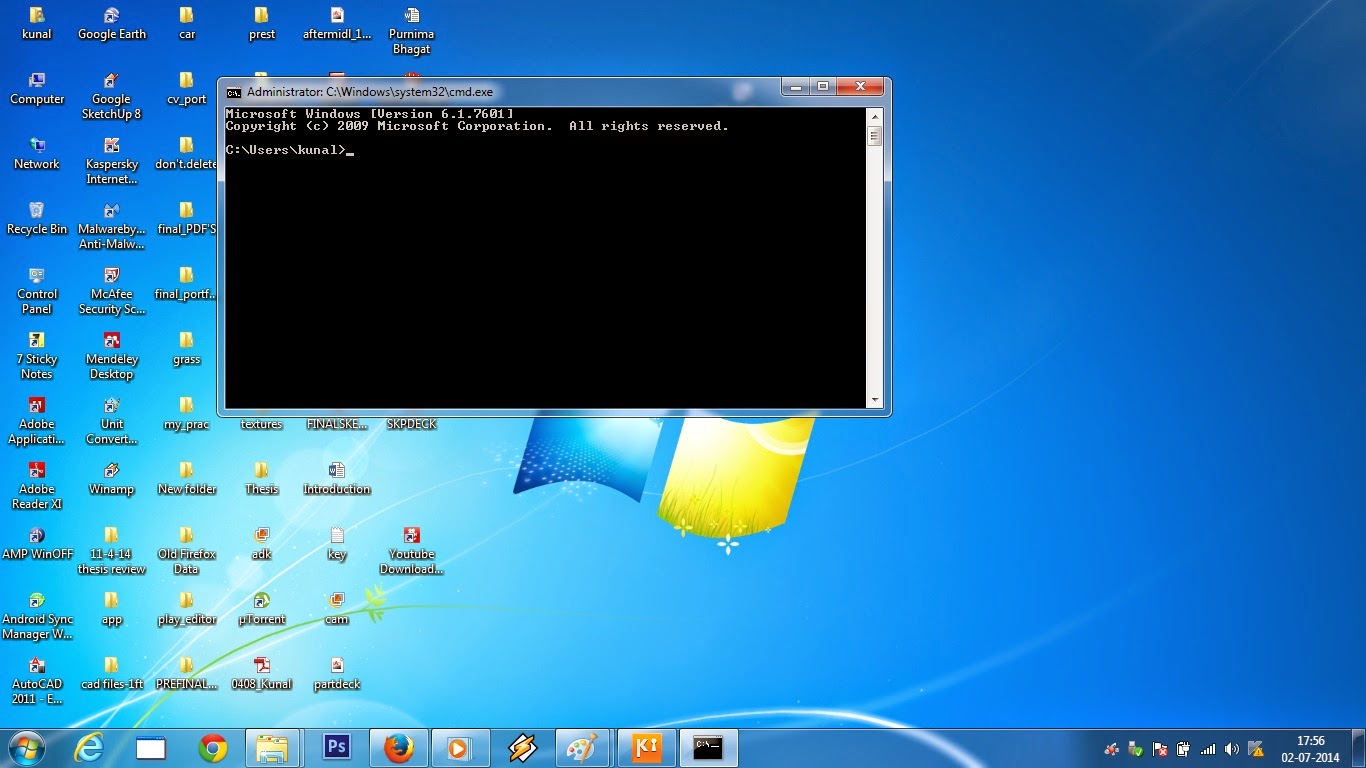Open the Google Earth desktop shortcut
This screenshot has width=1366, height=768.
pyautogui.click(x=112, y=24)
